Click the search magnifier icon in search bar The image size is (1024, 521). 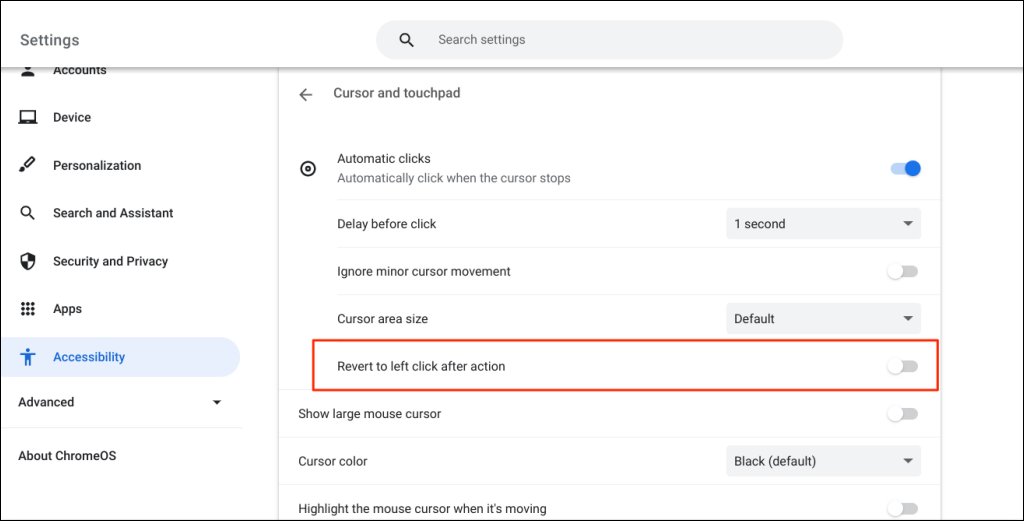(x=406, y=40)
